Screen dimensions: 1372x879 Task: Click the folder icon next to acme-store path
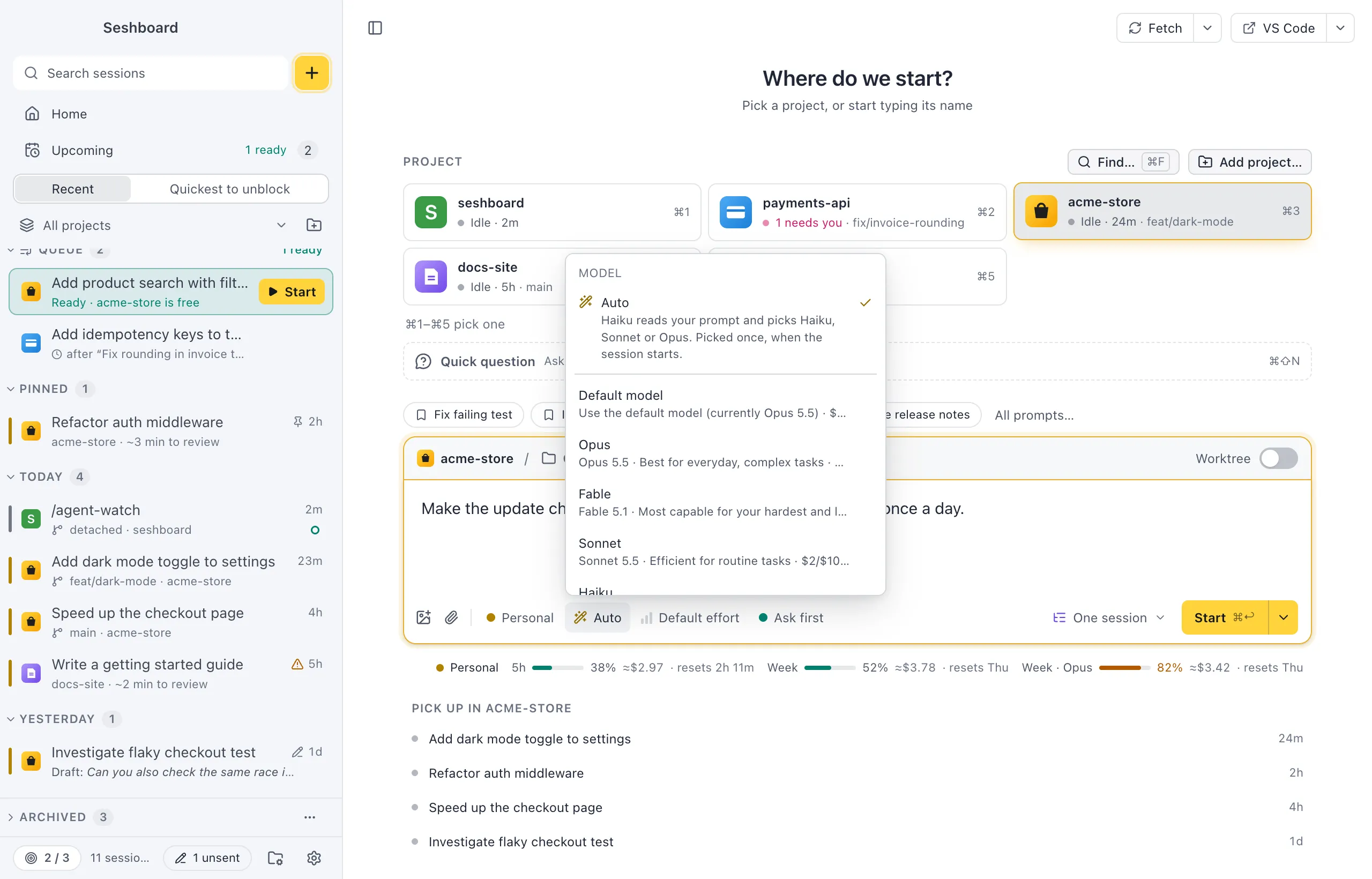point(548,458)
